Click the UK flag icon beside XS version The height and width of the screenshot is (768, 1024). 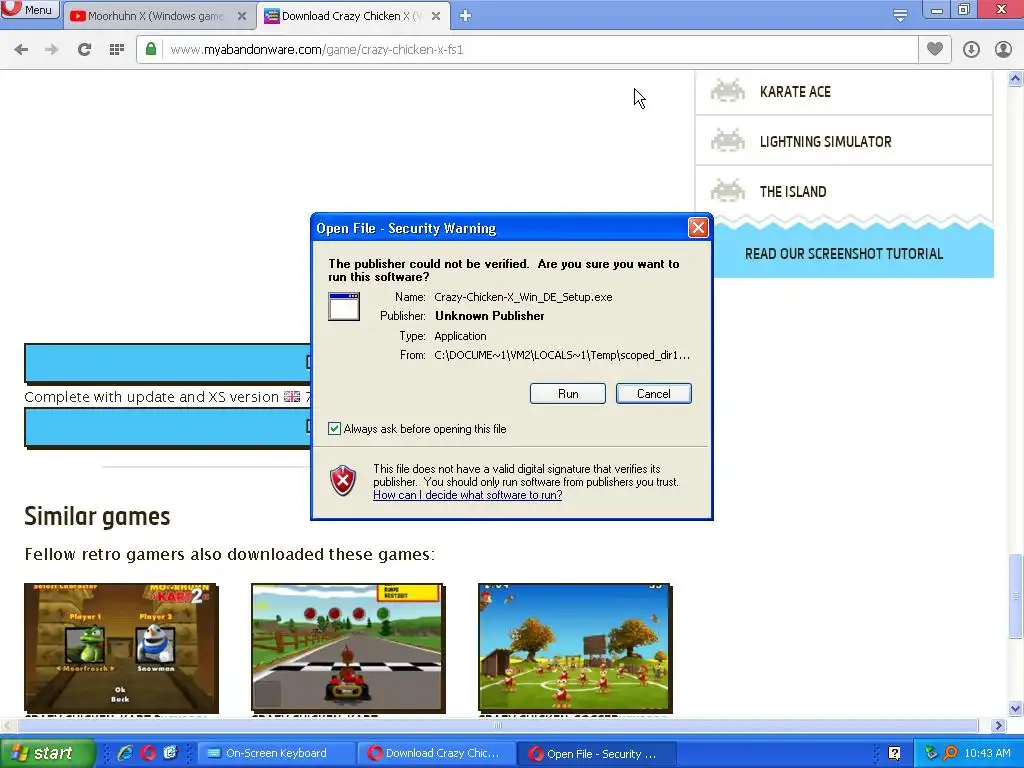[292, 396]
